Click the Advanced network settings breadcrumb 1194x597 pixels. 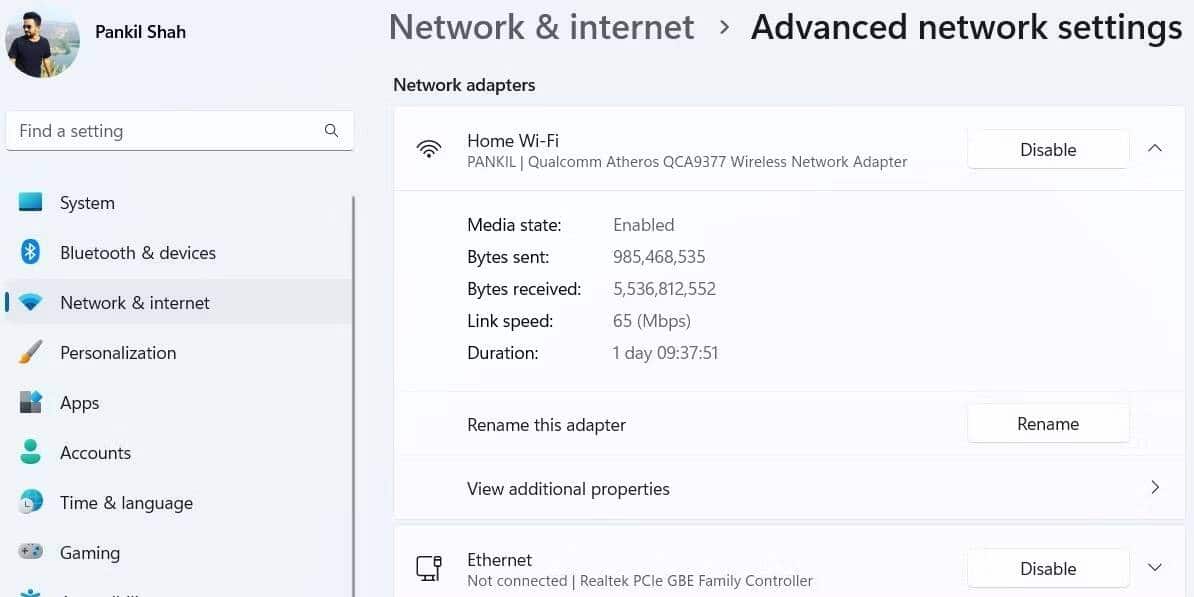click(966, 27)
